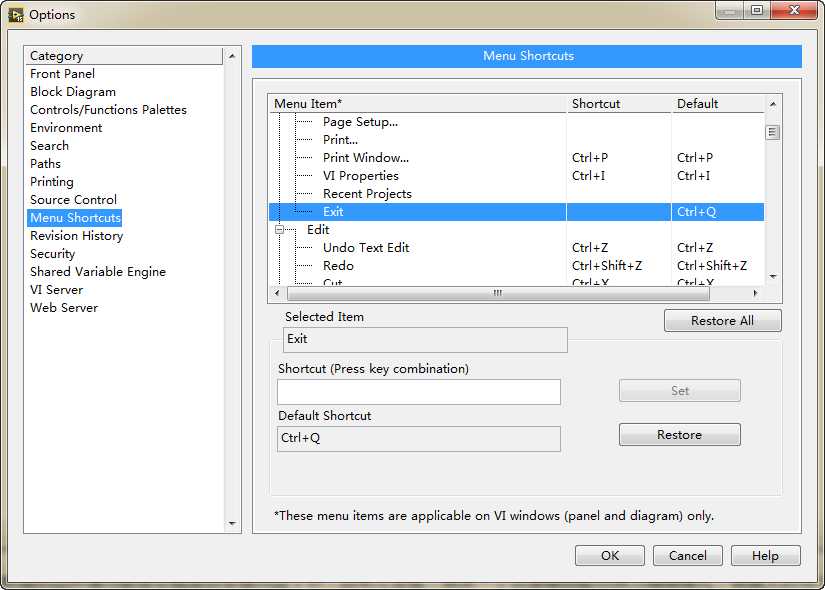Viewport: 825px width, 590px height.
Task: Collapse the Edit menu tree node
Action: pyautogui.click(x=279, y=230)
